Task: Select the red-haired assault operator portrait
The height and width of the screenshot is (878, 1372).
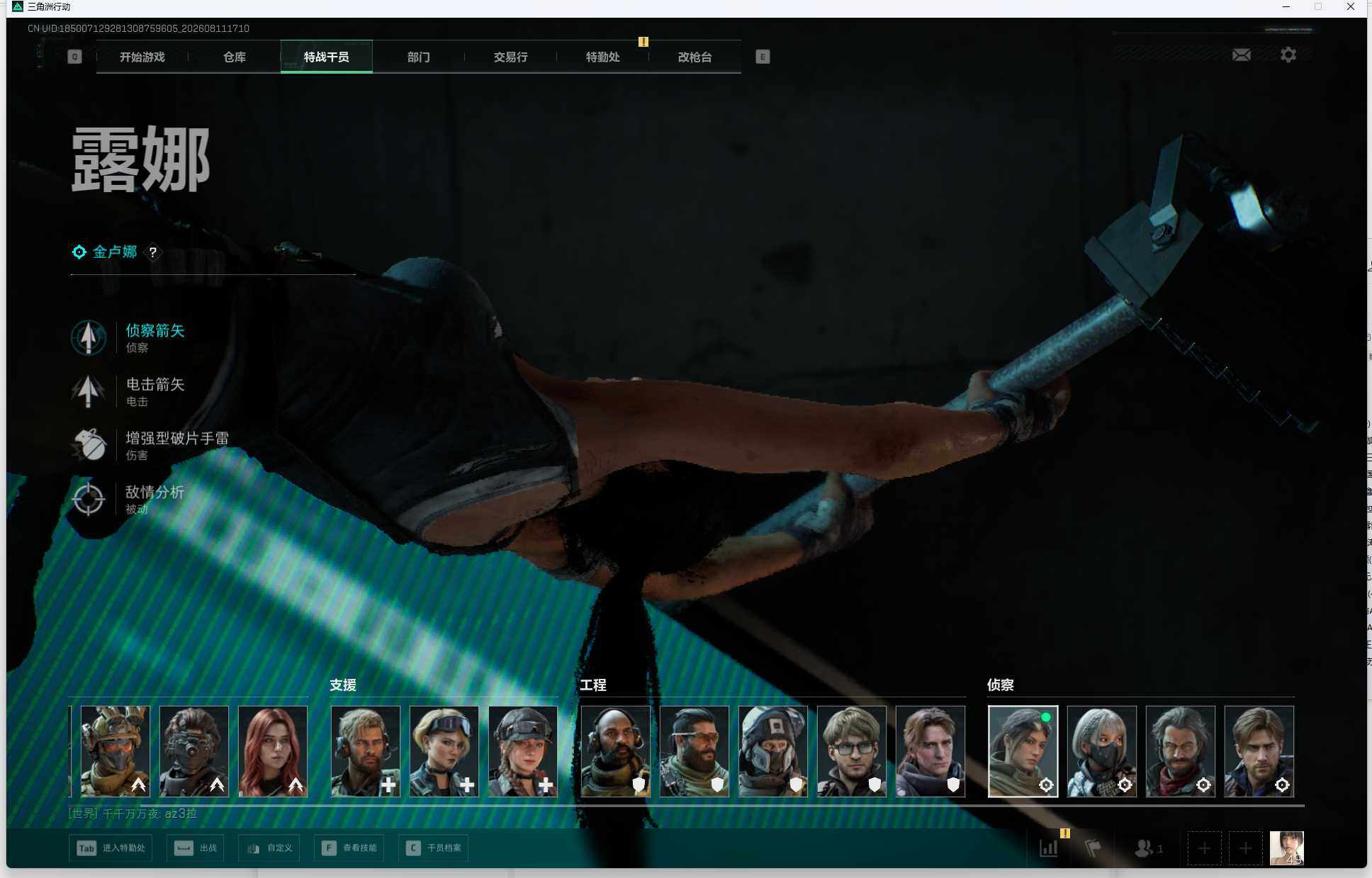Action: coord(273,751)
